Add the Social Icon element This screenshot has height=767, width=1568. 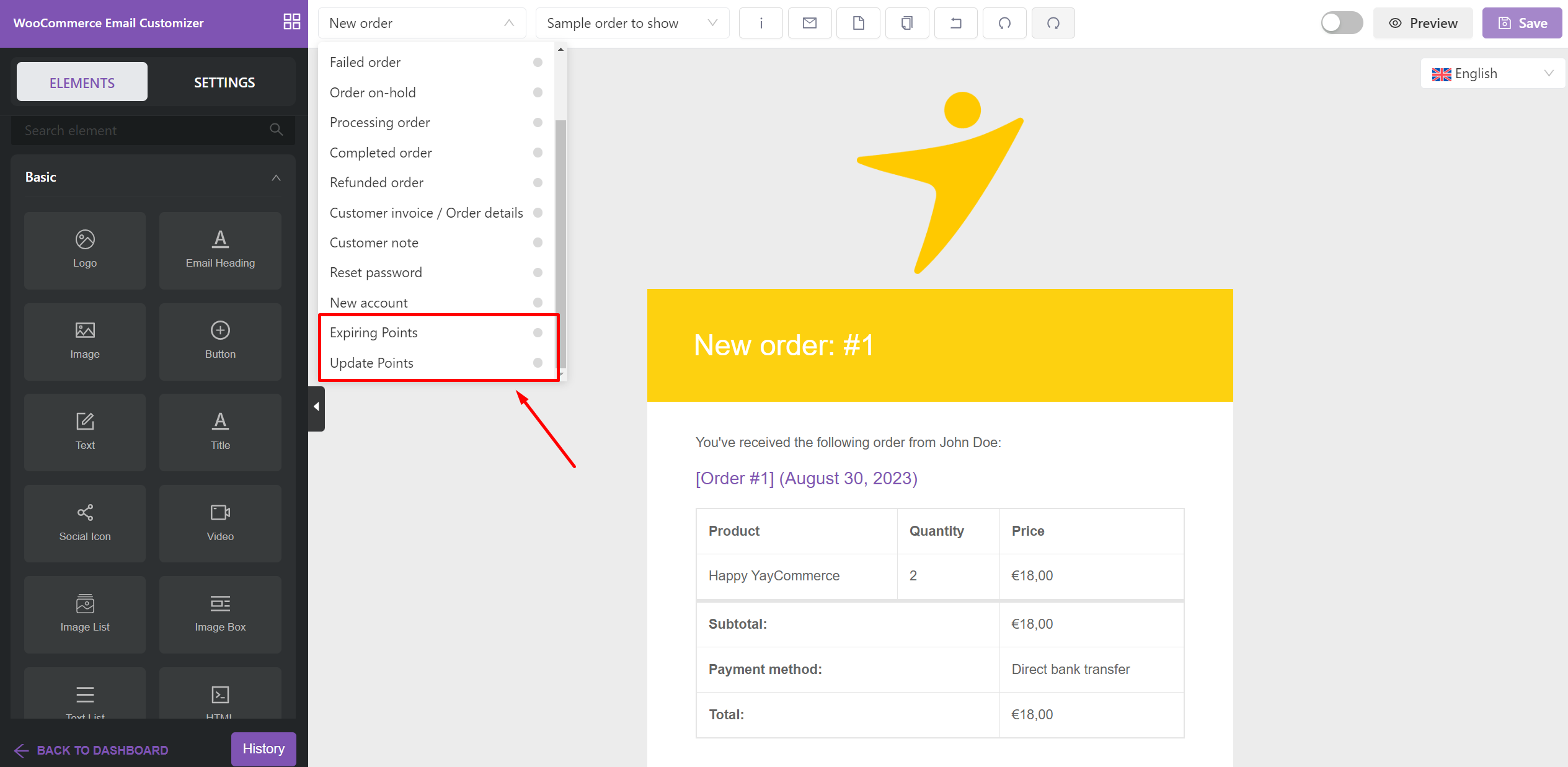point(85,523)
